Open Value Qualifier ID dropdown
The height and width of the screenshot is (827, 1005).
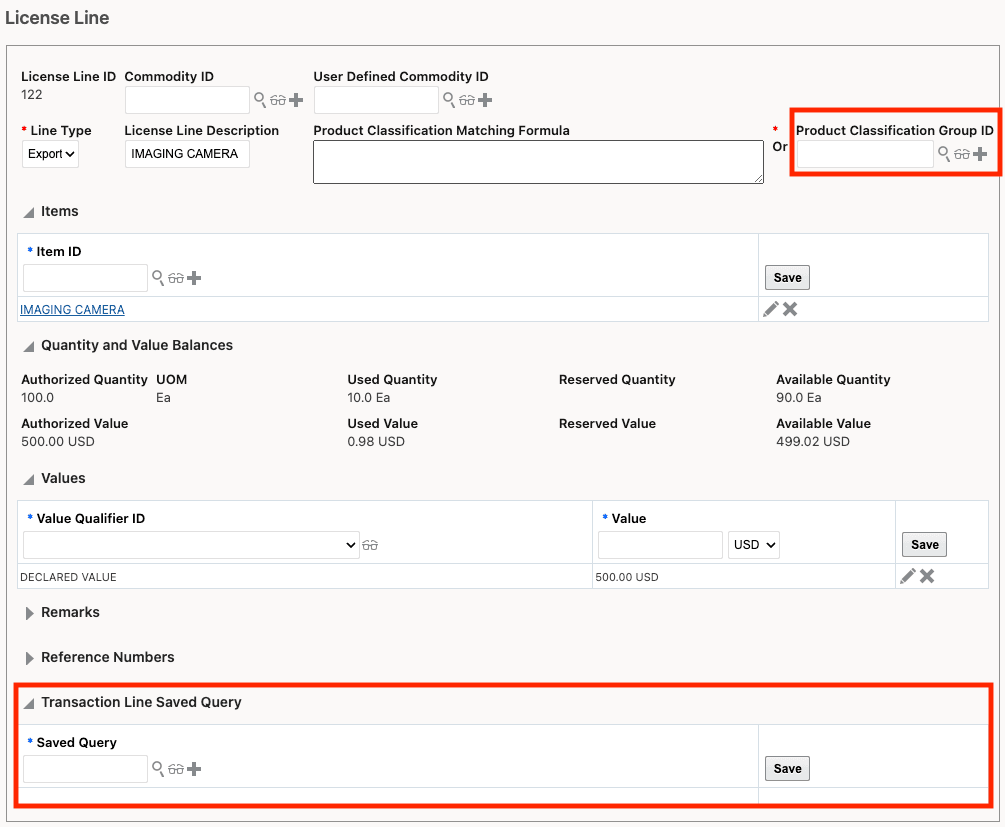[191, 545]
